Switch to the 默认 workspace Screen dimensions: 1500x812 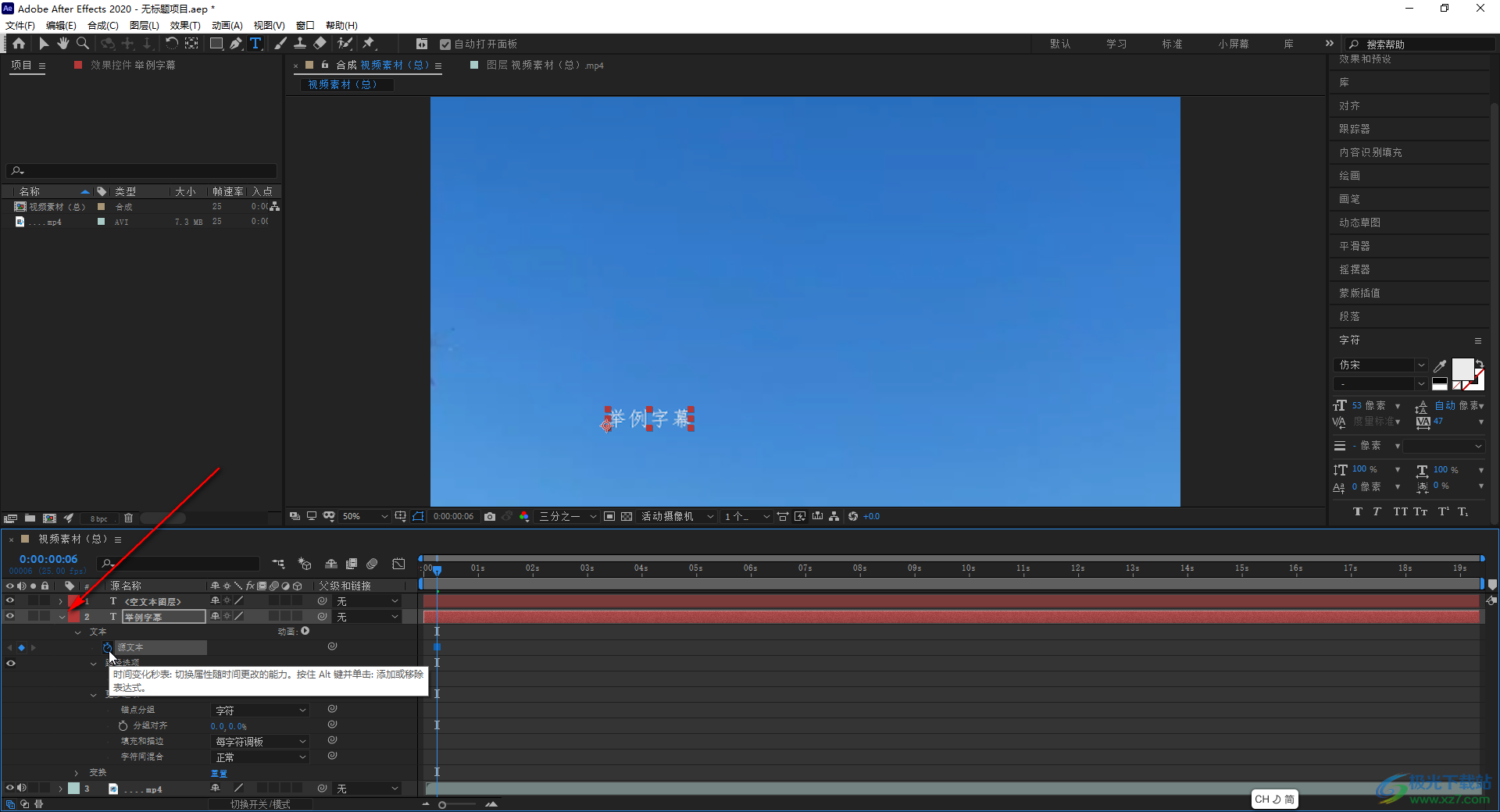click(1060, 45)
